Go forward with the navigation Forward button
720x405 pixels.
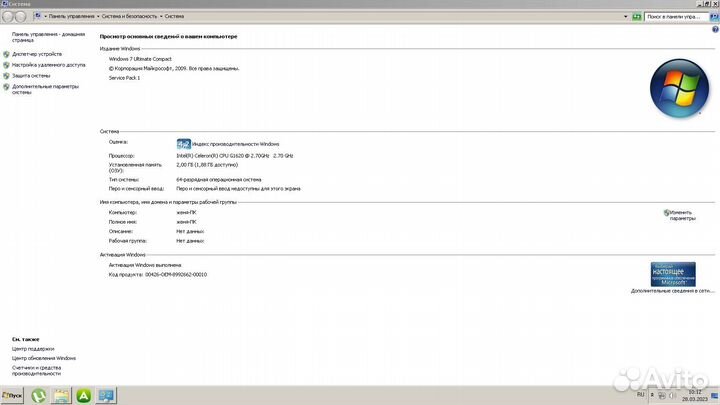20,17
